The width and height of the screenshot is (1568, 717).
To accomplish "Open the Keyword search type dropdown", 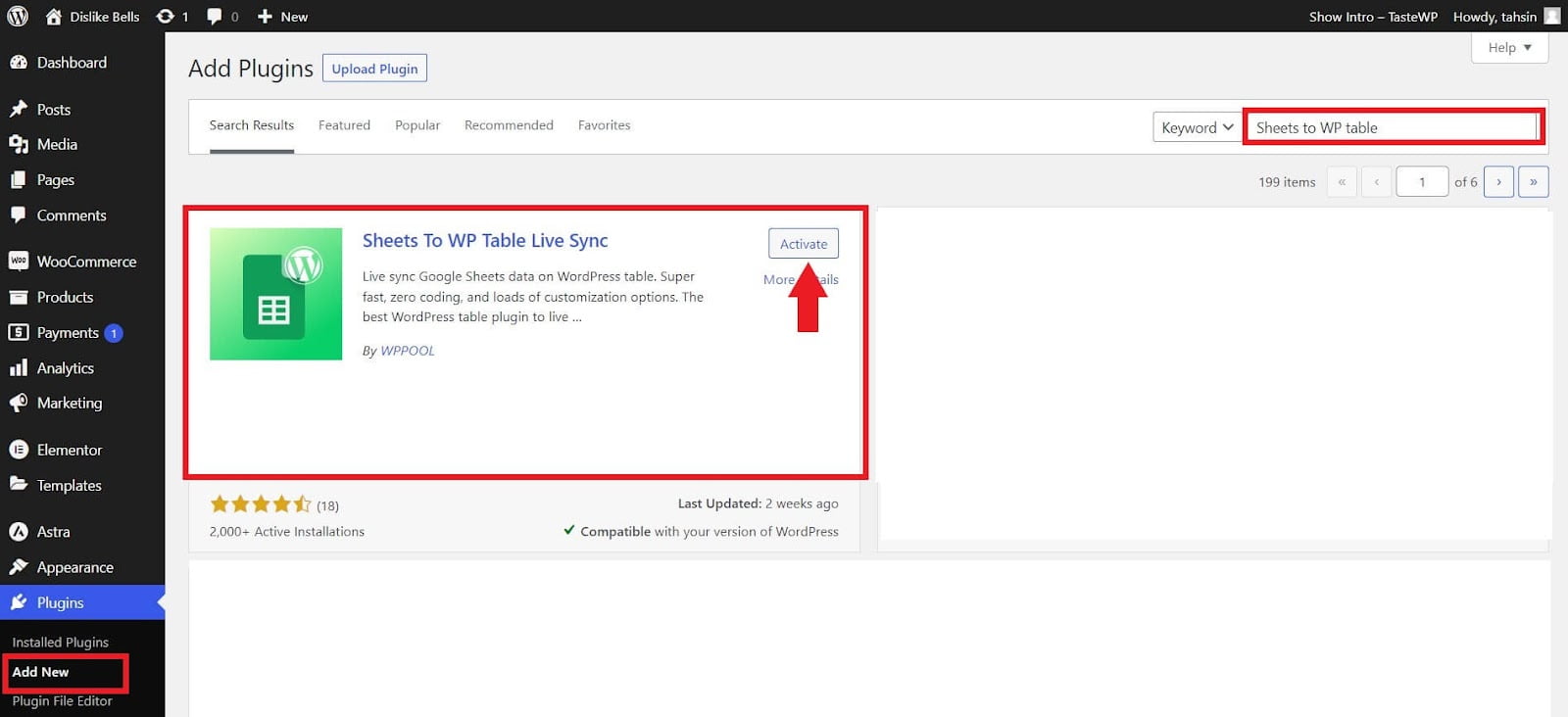I will 1197,127.
